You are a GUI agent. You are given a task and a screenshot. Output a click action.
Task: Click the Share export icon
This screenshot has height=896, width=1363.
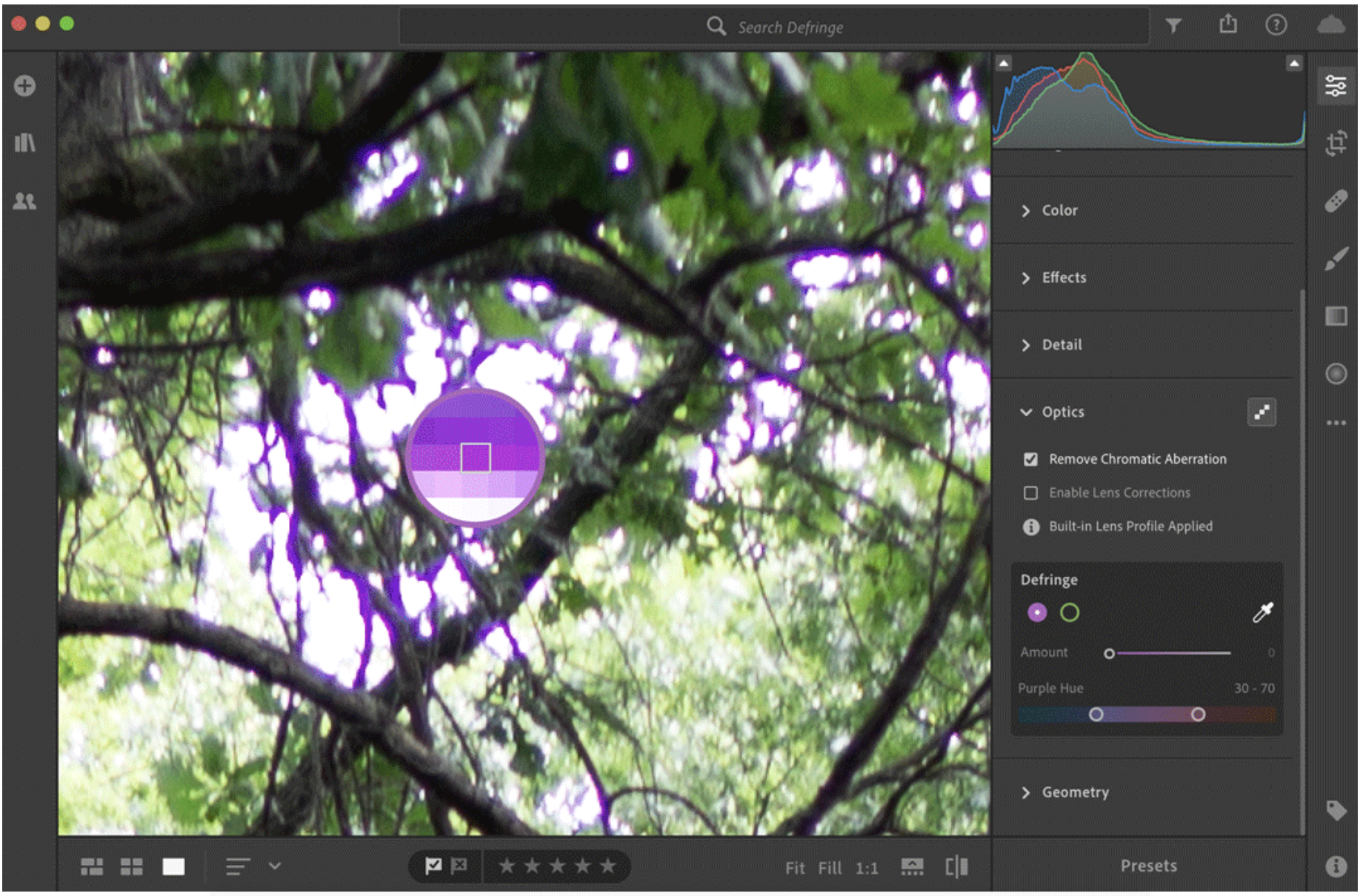[x=1228, y=24]
